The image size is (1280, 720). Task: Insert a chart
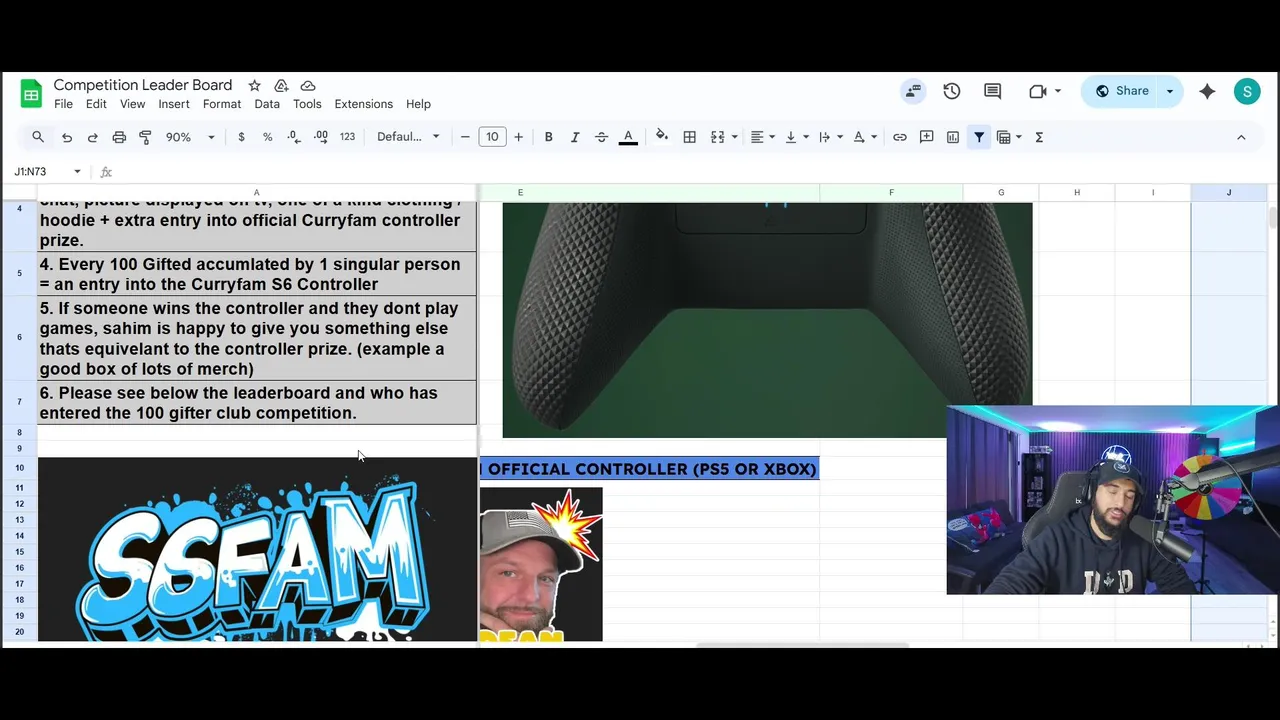(x=953, y=137)
